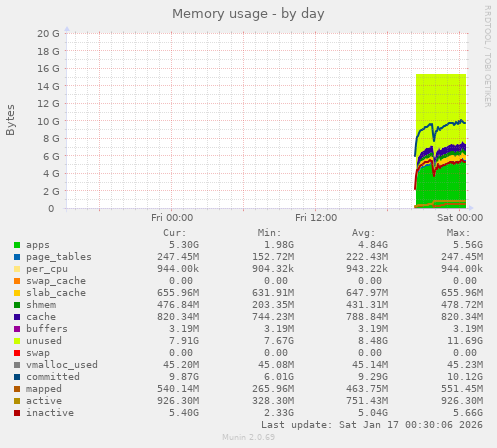Click unused maximum value 11.69G
The height and width of the screenshot is (448, 497).
coord(465,341)
